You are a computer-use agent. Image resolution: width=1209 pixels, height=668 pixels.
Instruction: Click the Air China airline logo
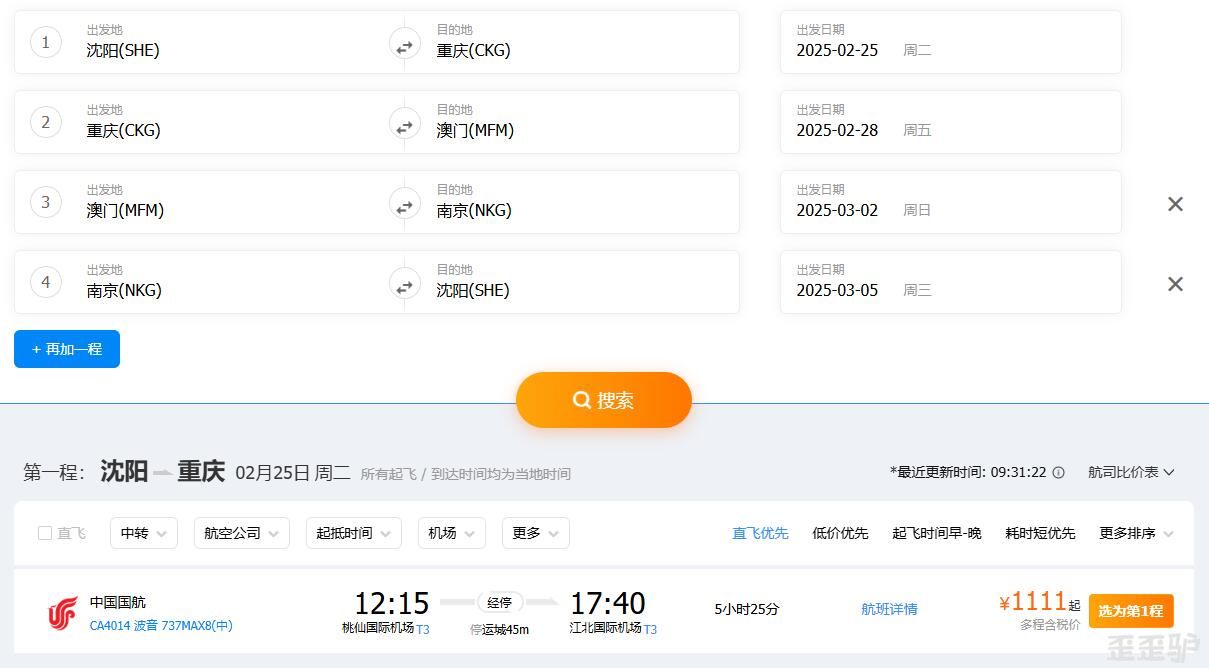(x=62, y=613)
